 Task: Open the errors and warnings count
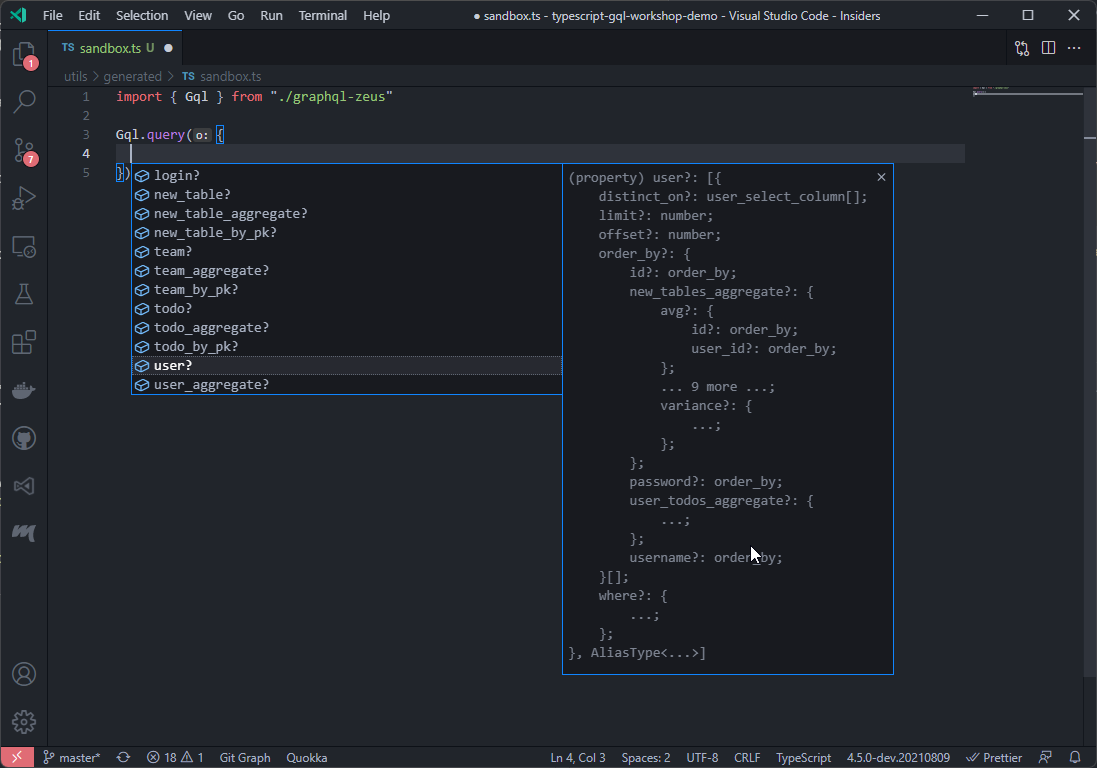coord(175,758)
